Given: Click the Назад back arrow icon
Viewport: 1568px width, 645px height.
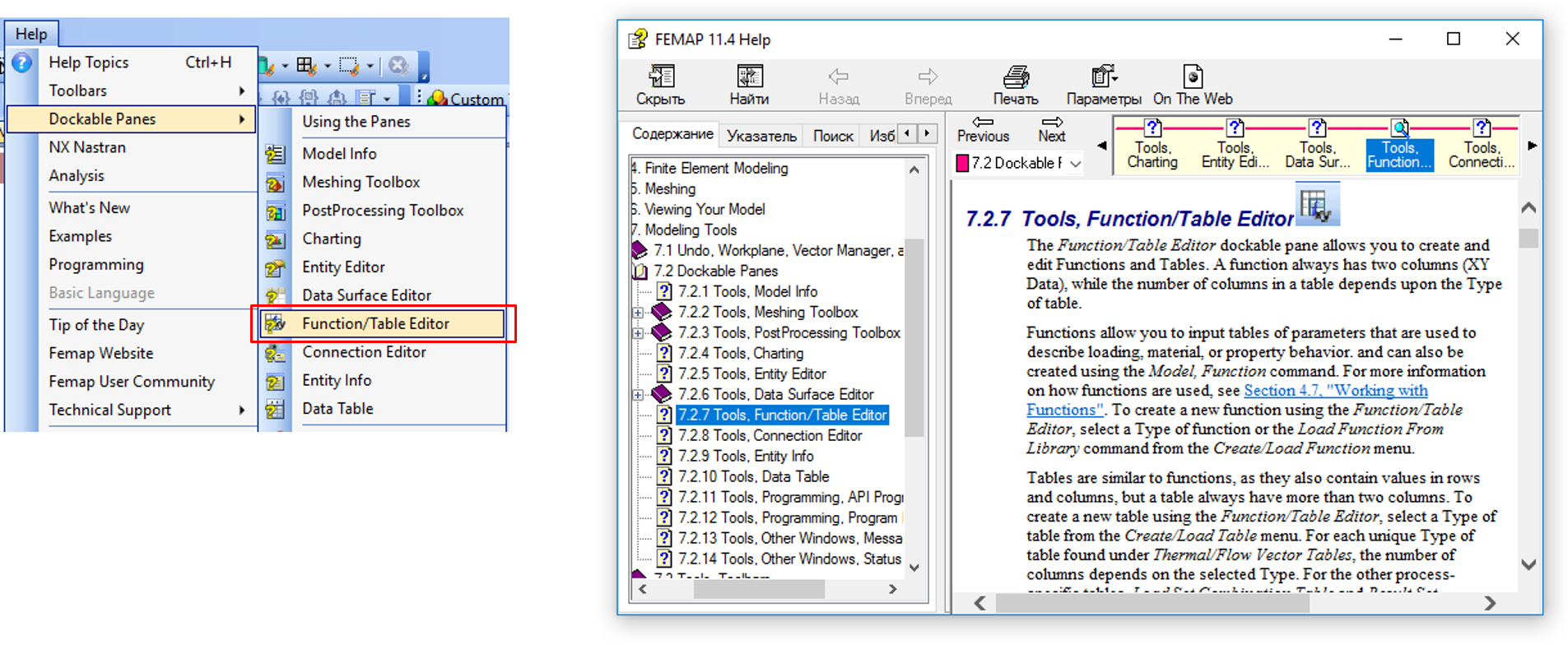Looking at the screenshot, I should (x=839, y=77).
